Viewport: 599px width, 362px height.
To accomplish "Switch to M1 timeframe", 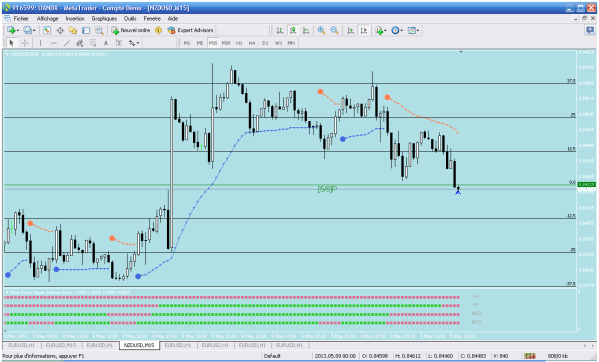I will coord(187,43).
